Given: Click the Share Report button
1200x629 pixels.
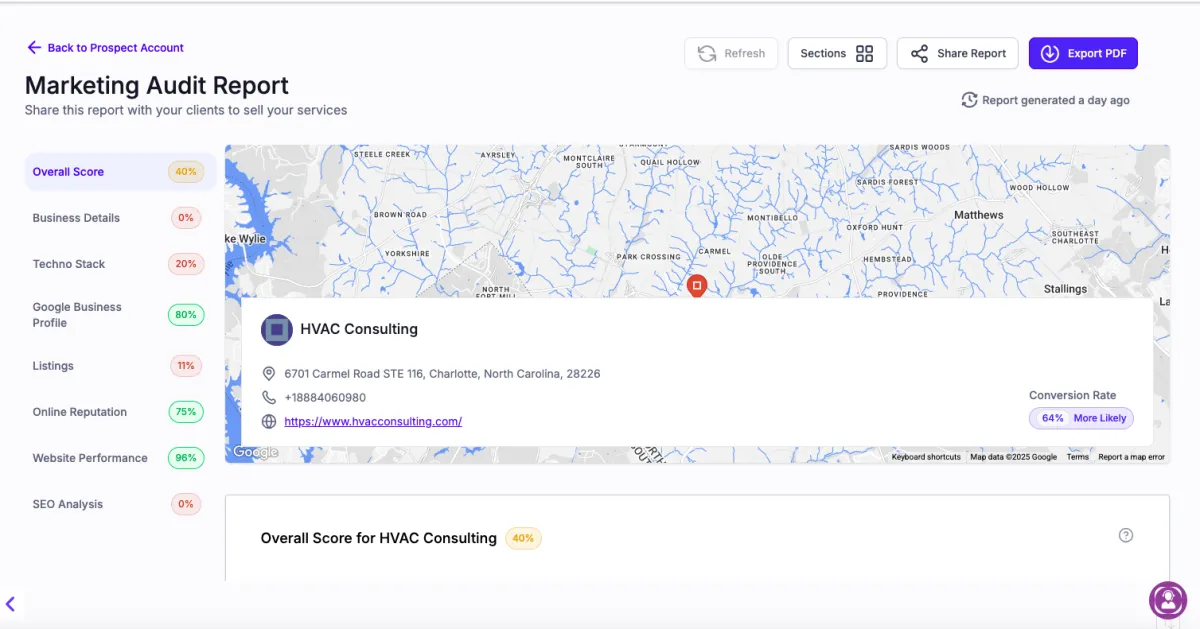Looking at the screenshot, I should (x=958, y=53).
